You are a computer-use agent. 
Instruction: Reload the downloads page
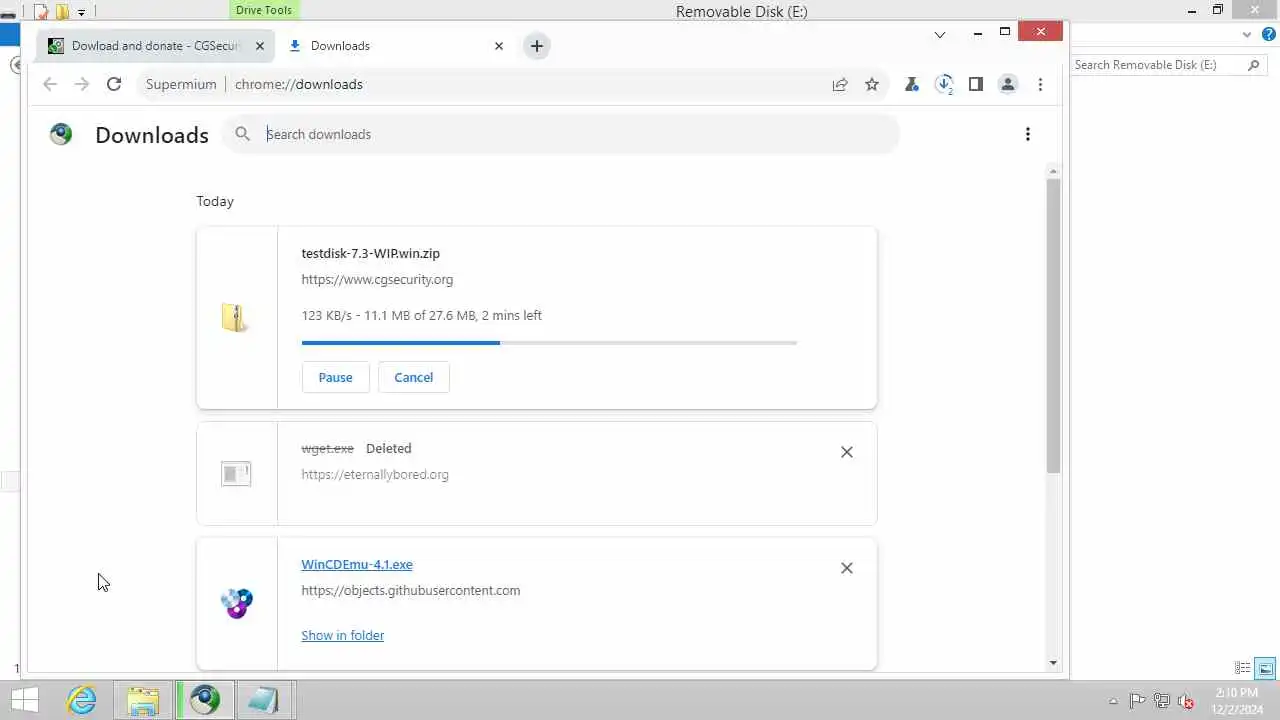pyautogui.click(x=114, y=84)
